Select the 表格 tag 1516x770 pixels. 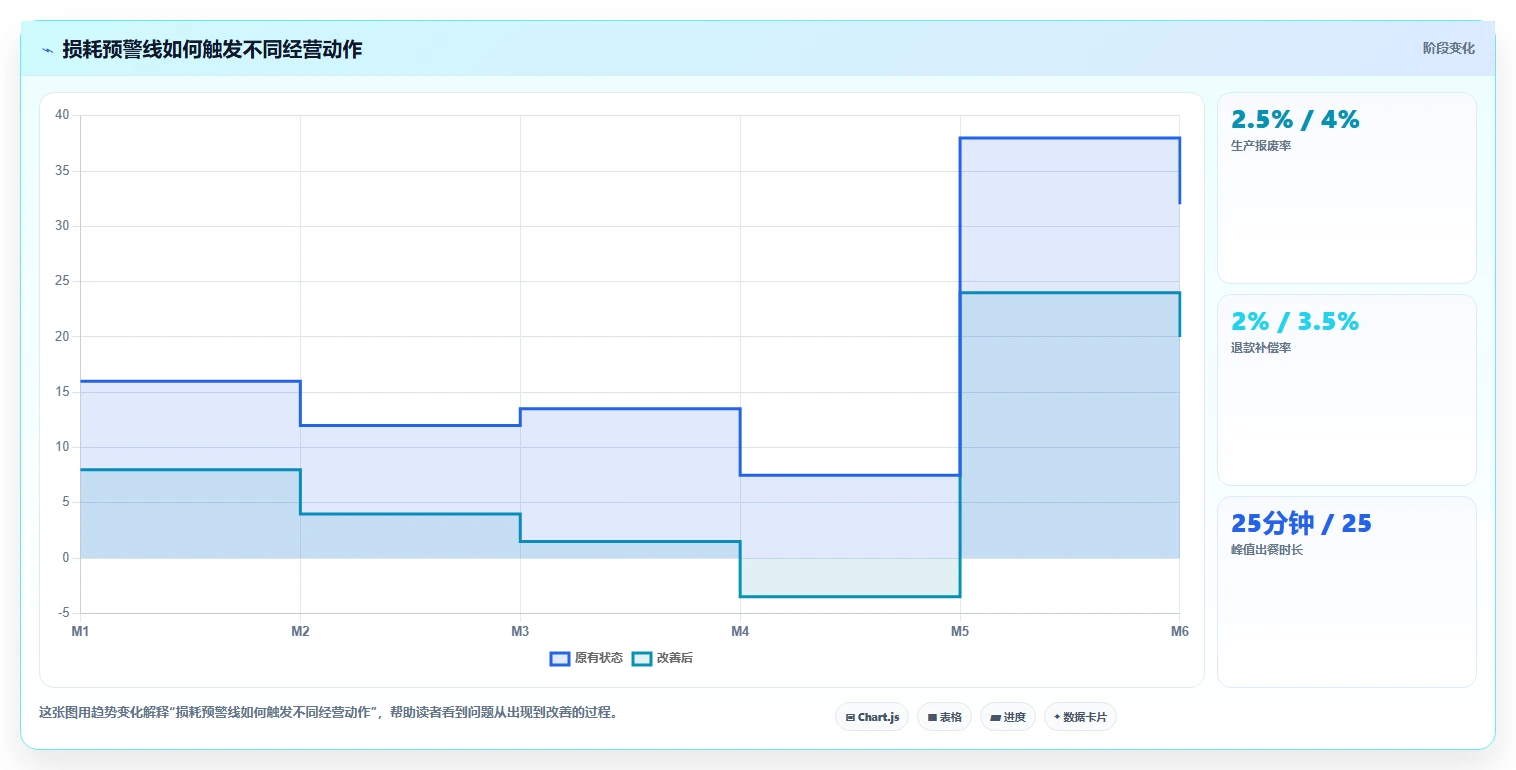pyautogui.click(x=944, y=717)
